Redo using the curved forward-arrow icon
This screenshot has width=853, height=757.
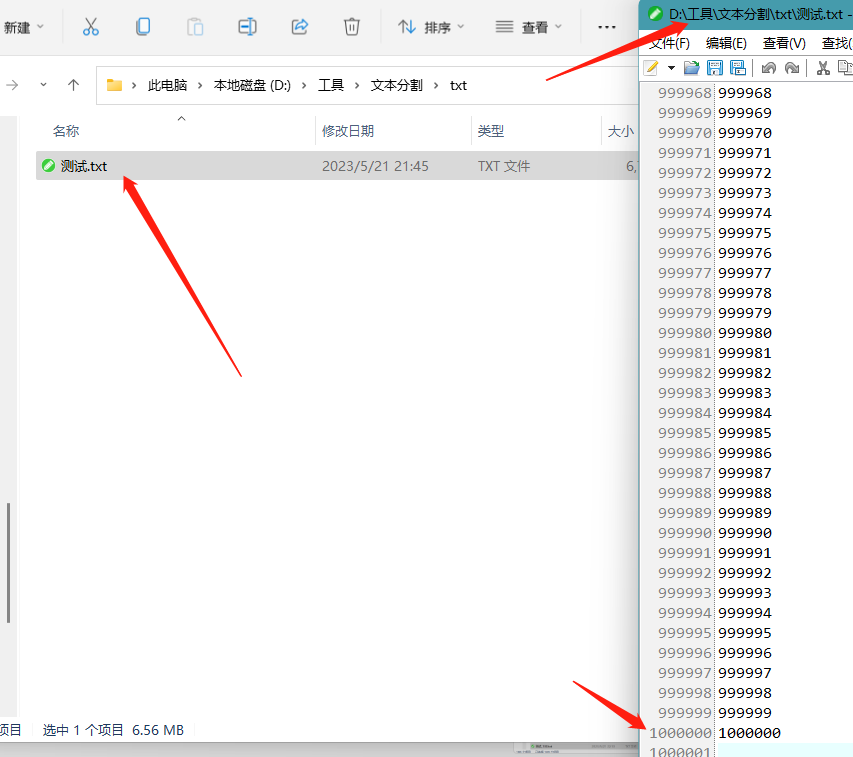(794, 67)
